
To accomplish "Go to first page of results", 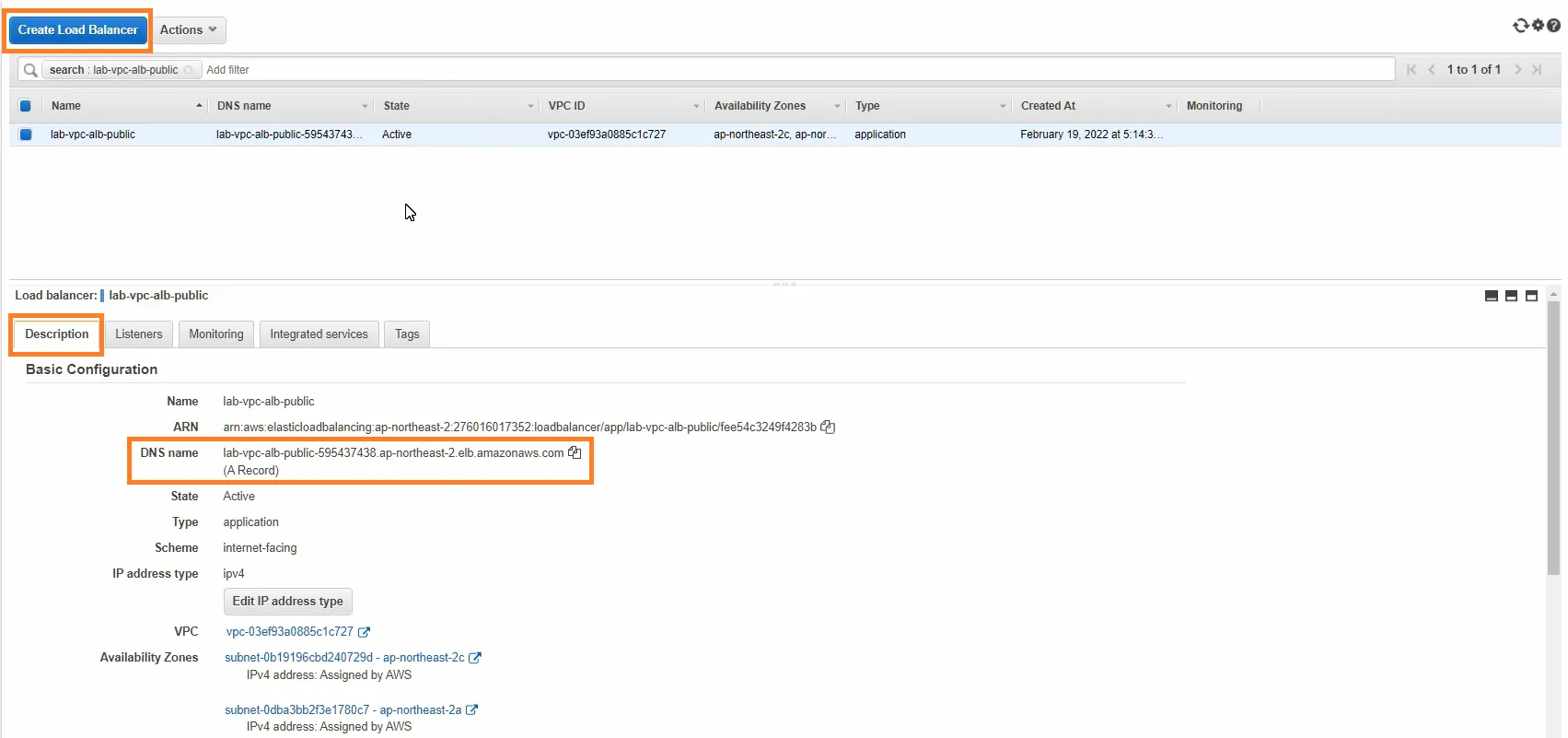I will point(1411,70).
